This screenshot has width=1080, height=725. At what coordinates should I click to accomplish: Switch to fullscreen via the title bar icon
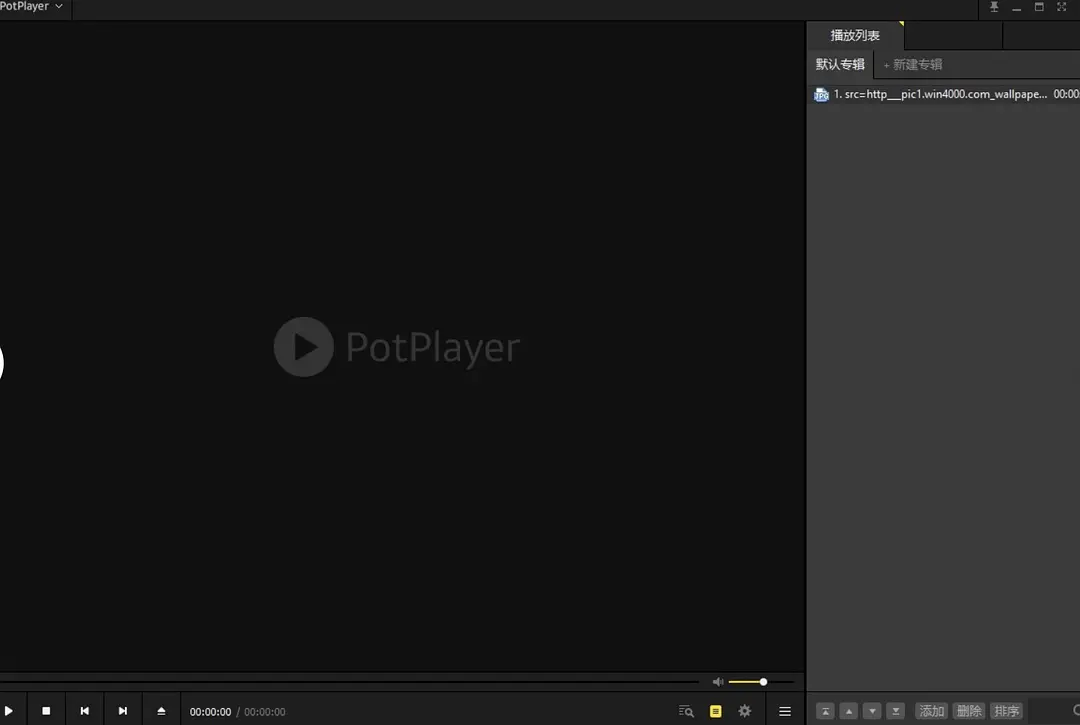(1061, 7)
